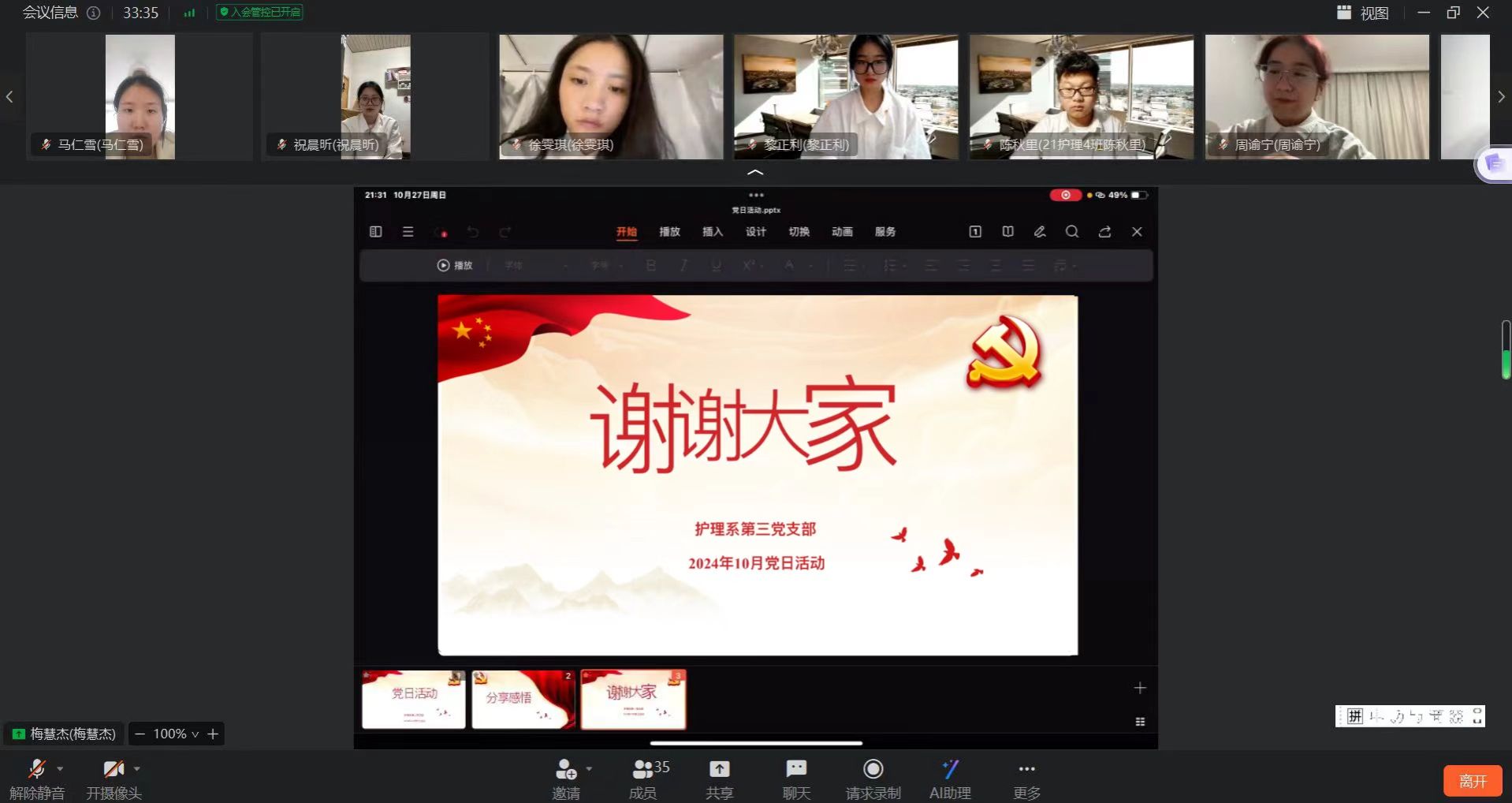Click the plus zoom-in button
1512x803 pixels.
pyautogui.click(x=213, y=734)
